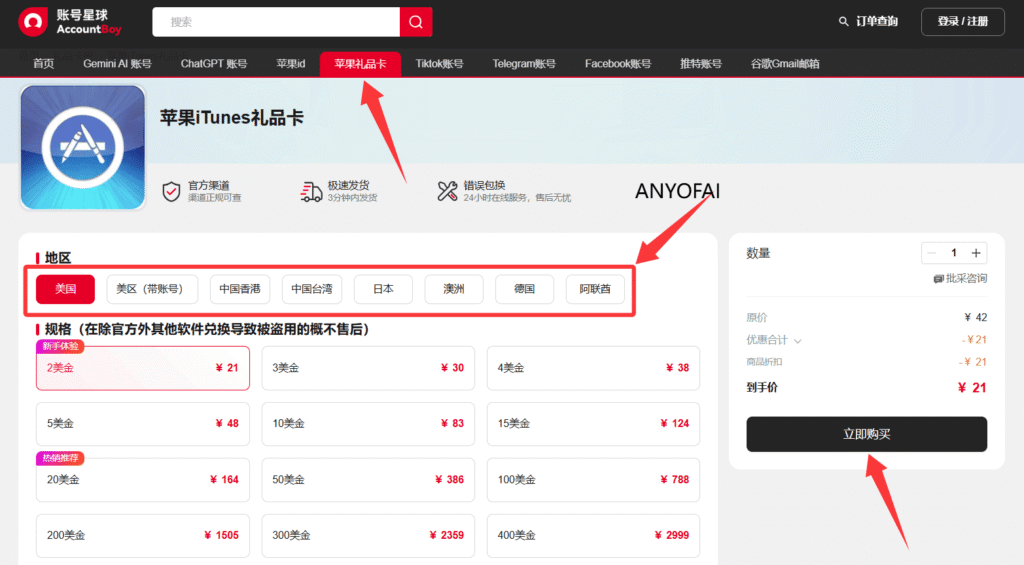Select 中国香港 region option
Screen dimensions: 1024x565
coord(240,289)
